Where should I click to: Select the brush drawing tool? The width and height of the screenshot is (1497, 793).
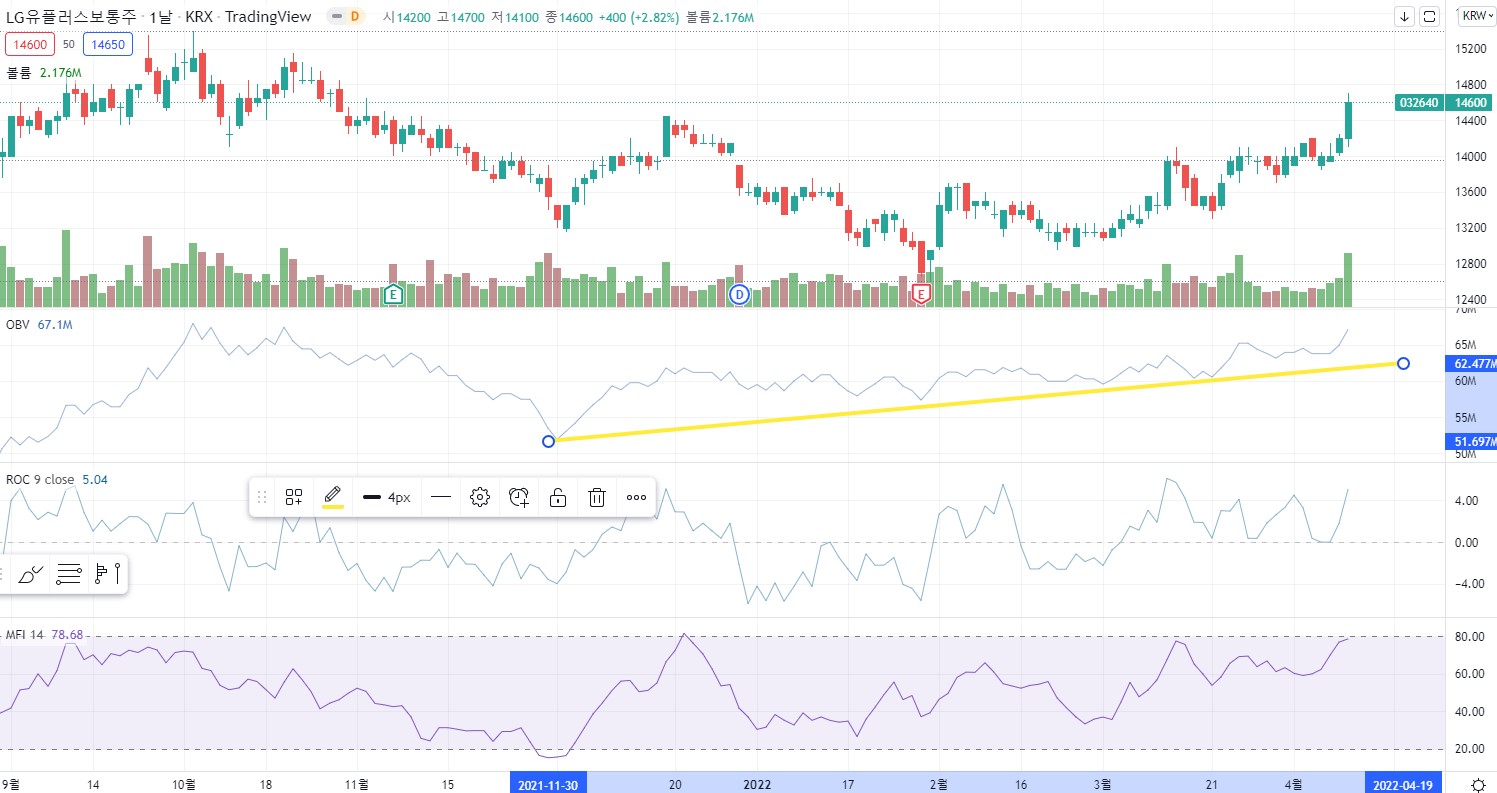[x=31, y=574]
